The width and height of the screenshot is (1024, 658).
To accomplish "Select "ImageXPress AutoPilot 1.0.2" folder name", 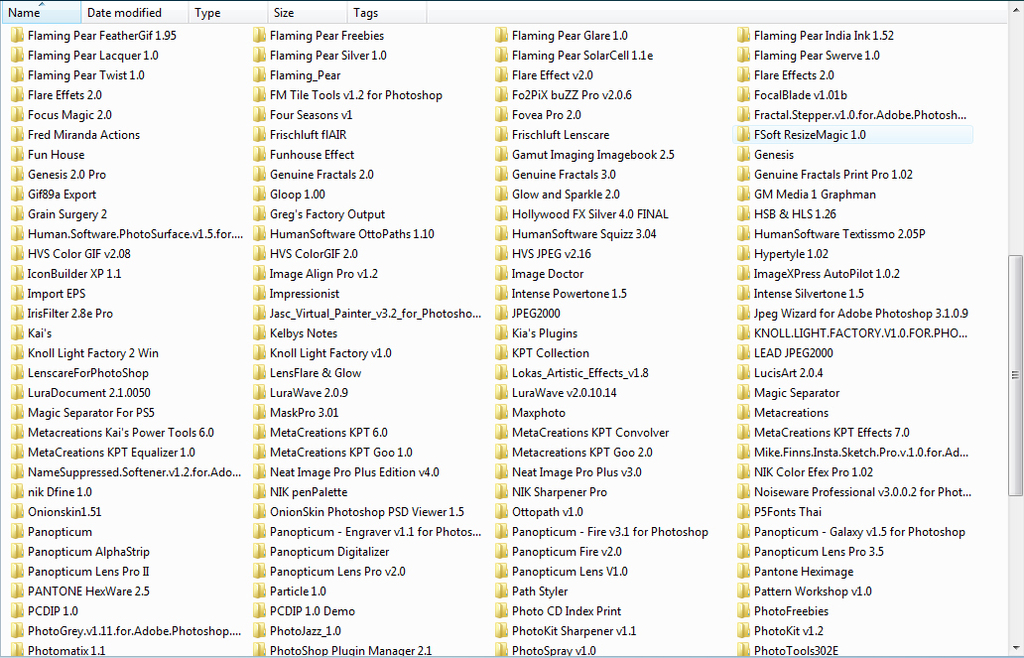I will [x=826, y=274].
